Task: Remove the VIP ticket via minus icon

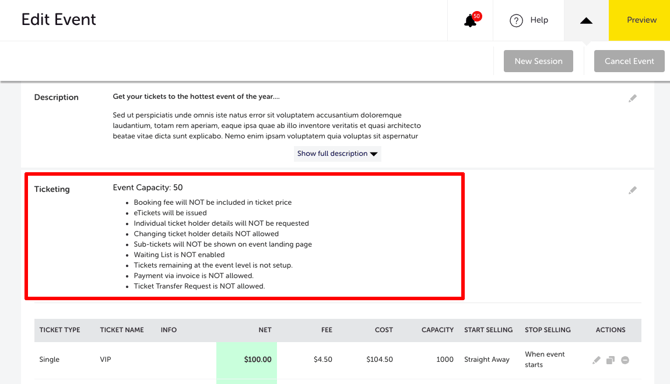Action: pos(625,360)
